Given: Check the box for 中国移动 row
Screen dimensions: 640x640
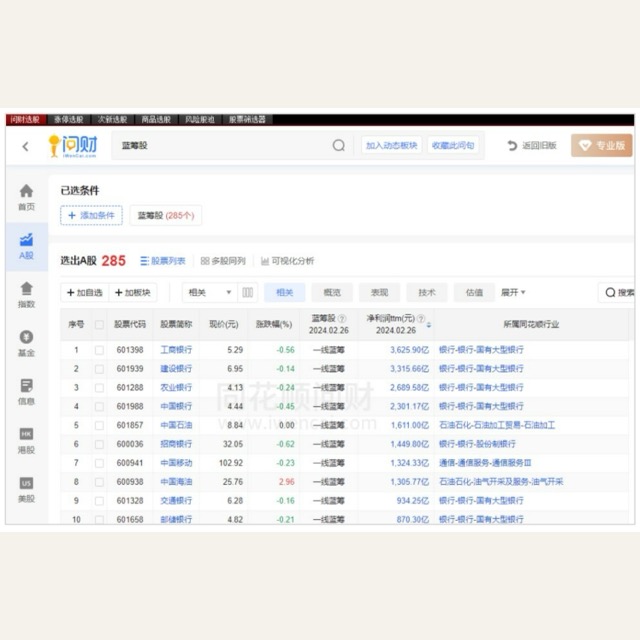Looking at the screenshot, I should tap(99, 463).
